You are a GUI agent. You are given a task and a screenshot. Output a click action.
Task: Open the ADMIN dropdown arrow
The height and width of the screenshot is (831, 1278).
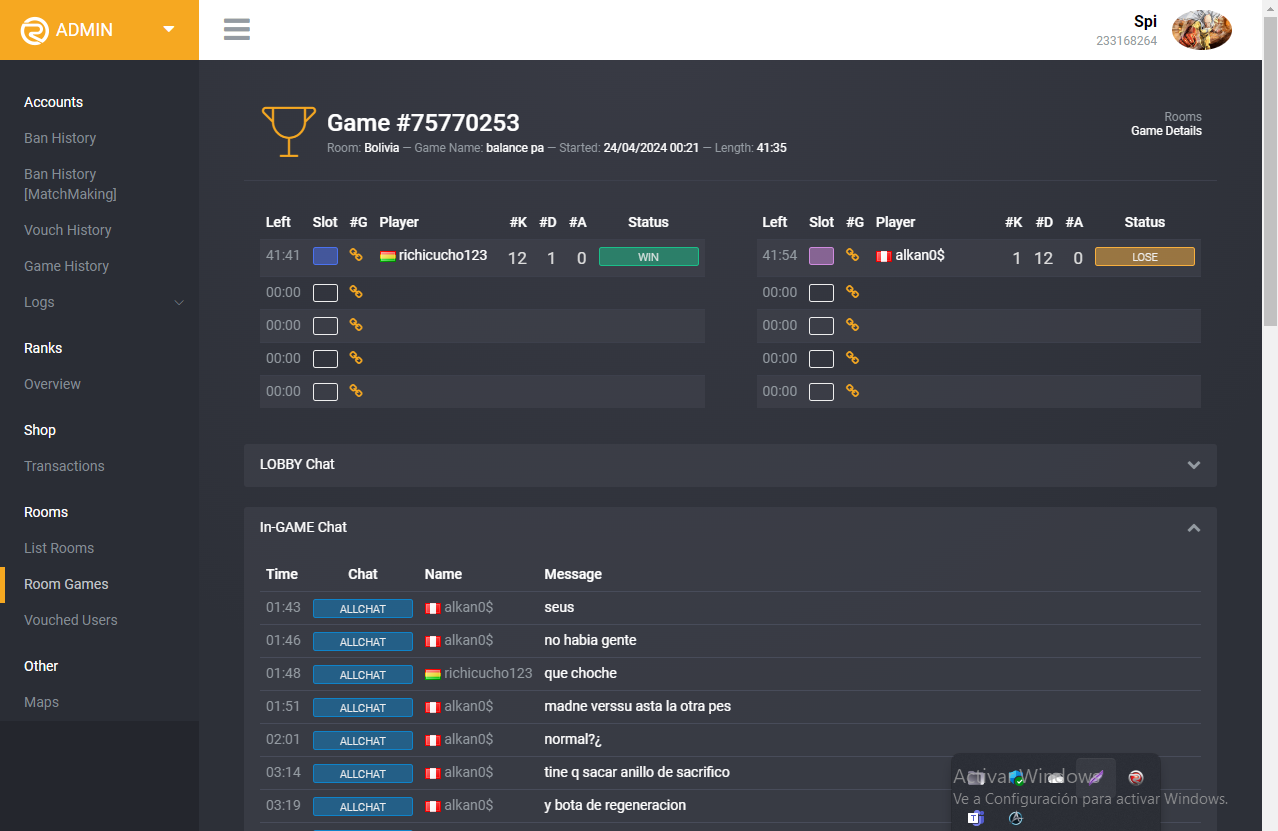pos(169,29)
